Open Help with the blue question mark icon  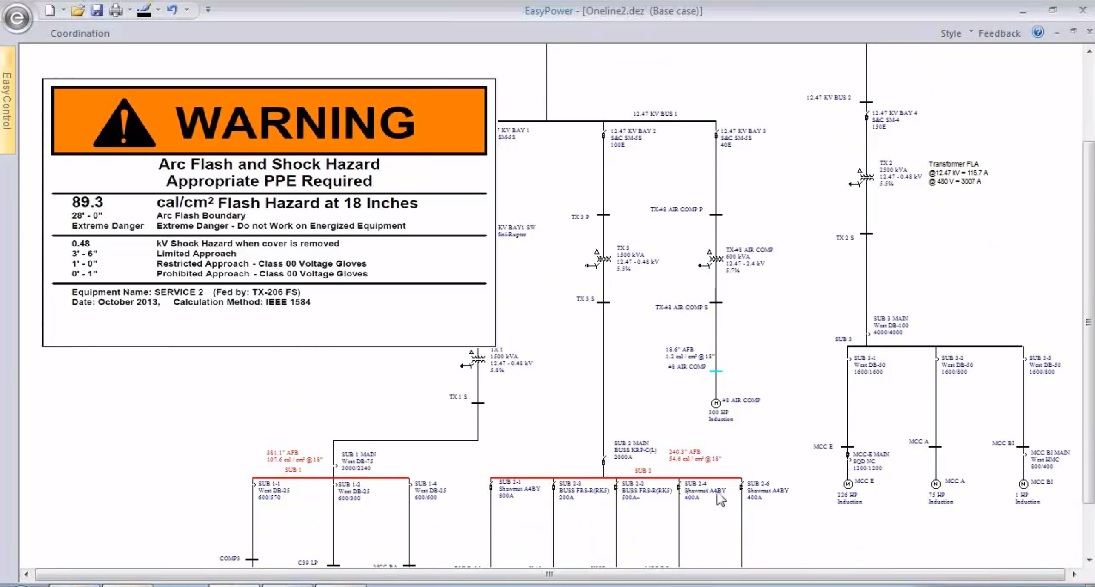(x=1038, y=33)
